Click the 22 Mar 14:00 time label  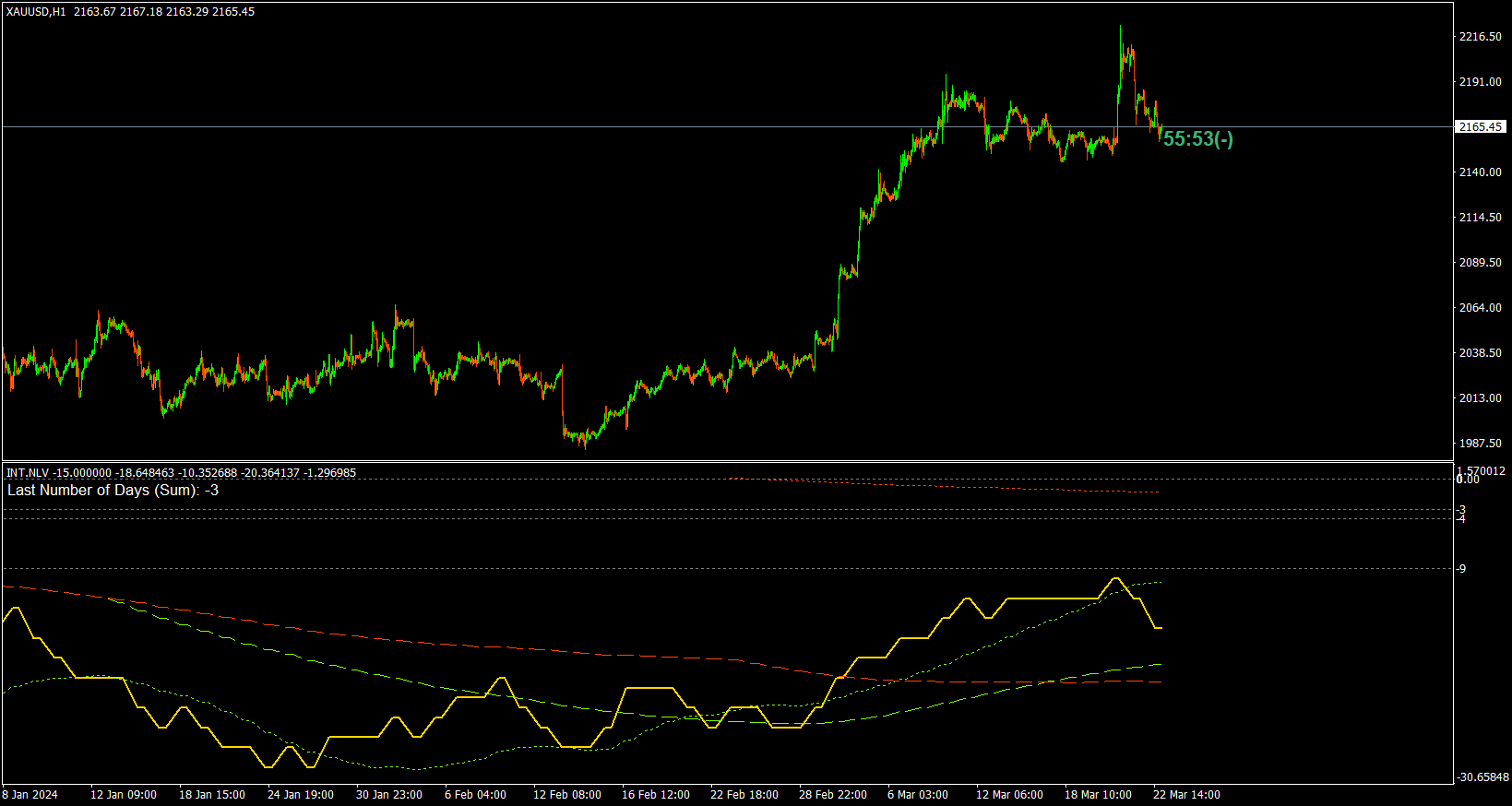pyautogui.click(x=1187, y=795)
